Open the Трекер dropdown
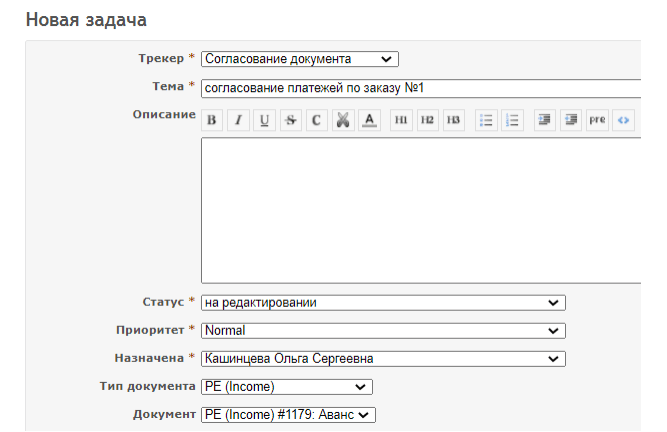Screen dimensions: 667x432 coord(299,59)
